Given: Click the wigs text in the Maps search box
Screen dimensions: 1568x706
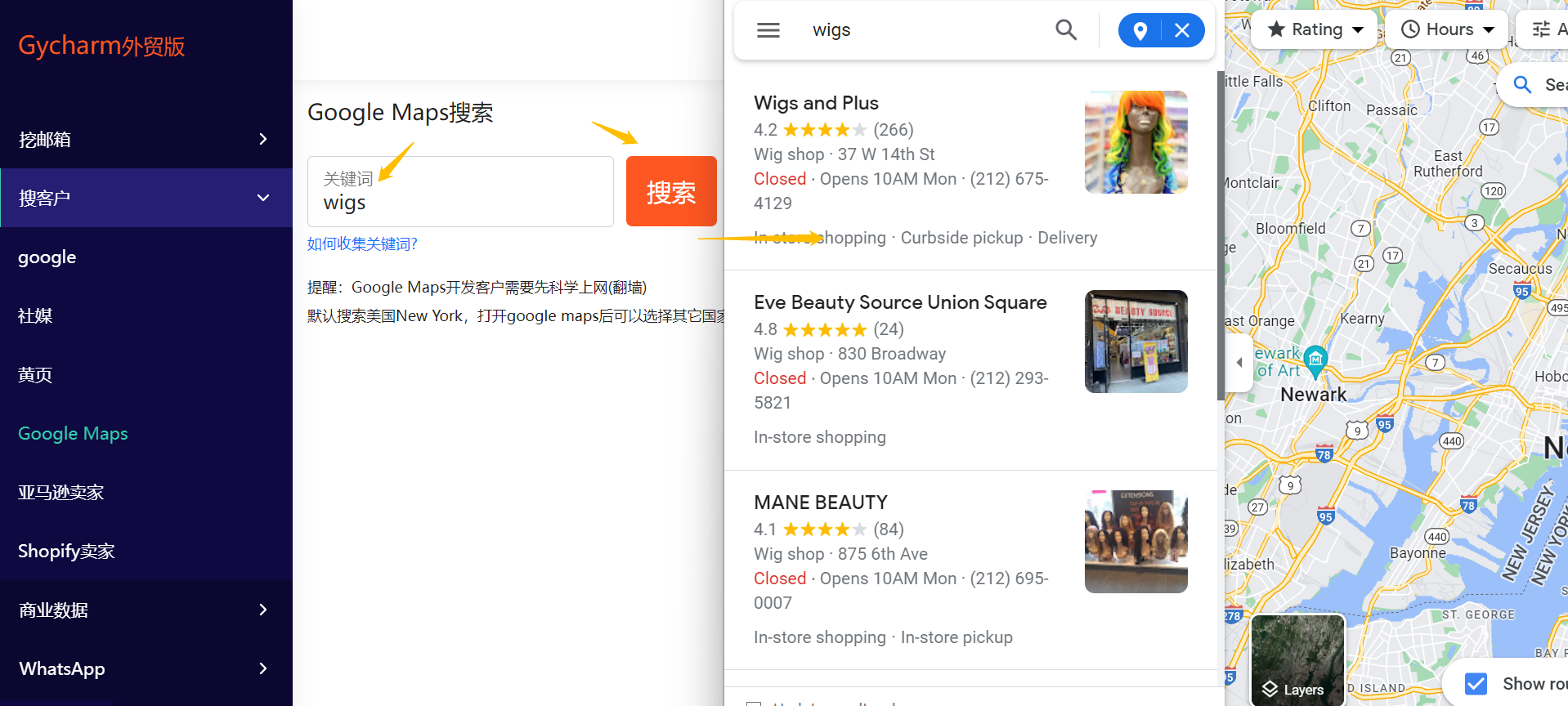Looking at the screenshot, I should point(831,30).
